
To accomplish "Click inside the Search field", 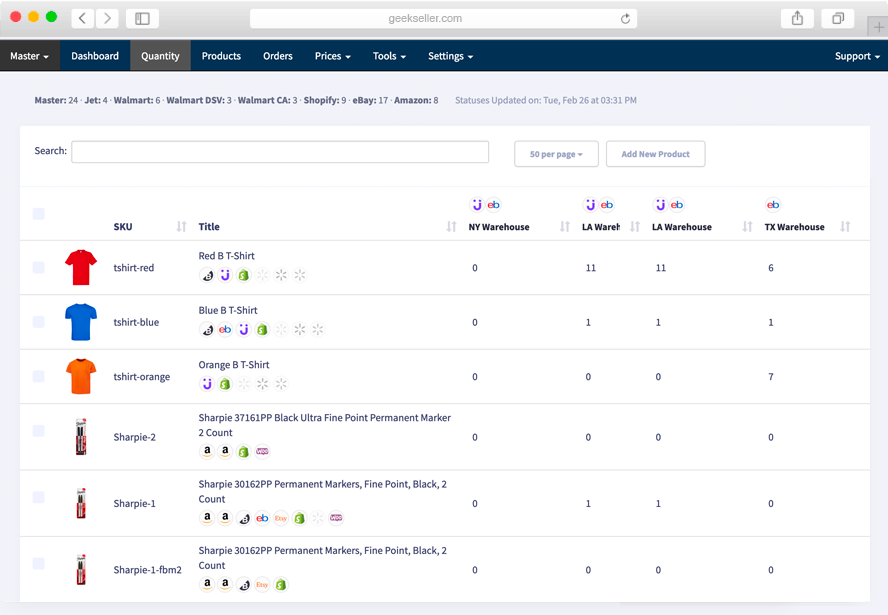I will point(280,152).
